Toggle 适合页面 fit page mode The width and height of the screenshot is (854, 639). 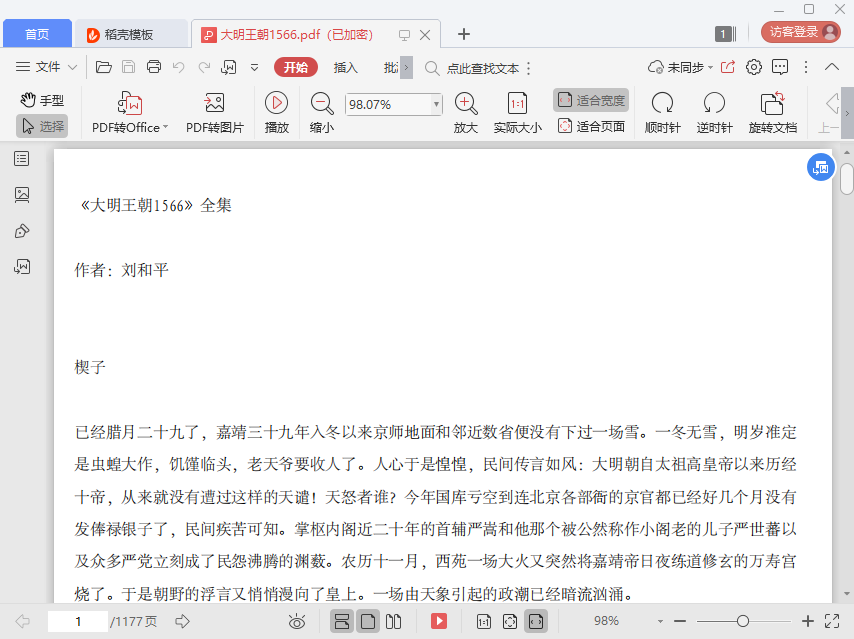pyautogui.click(x=591, y=126)
